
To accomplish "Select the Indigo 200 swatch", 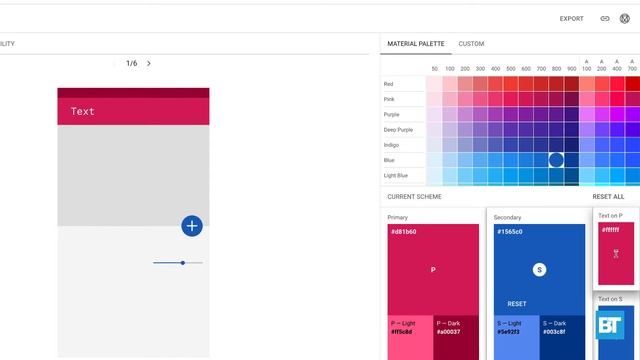I will (464, 145).
